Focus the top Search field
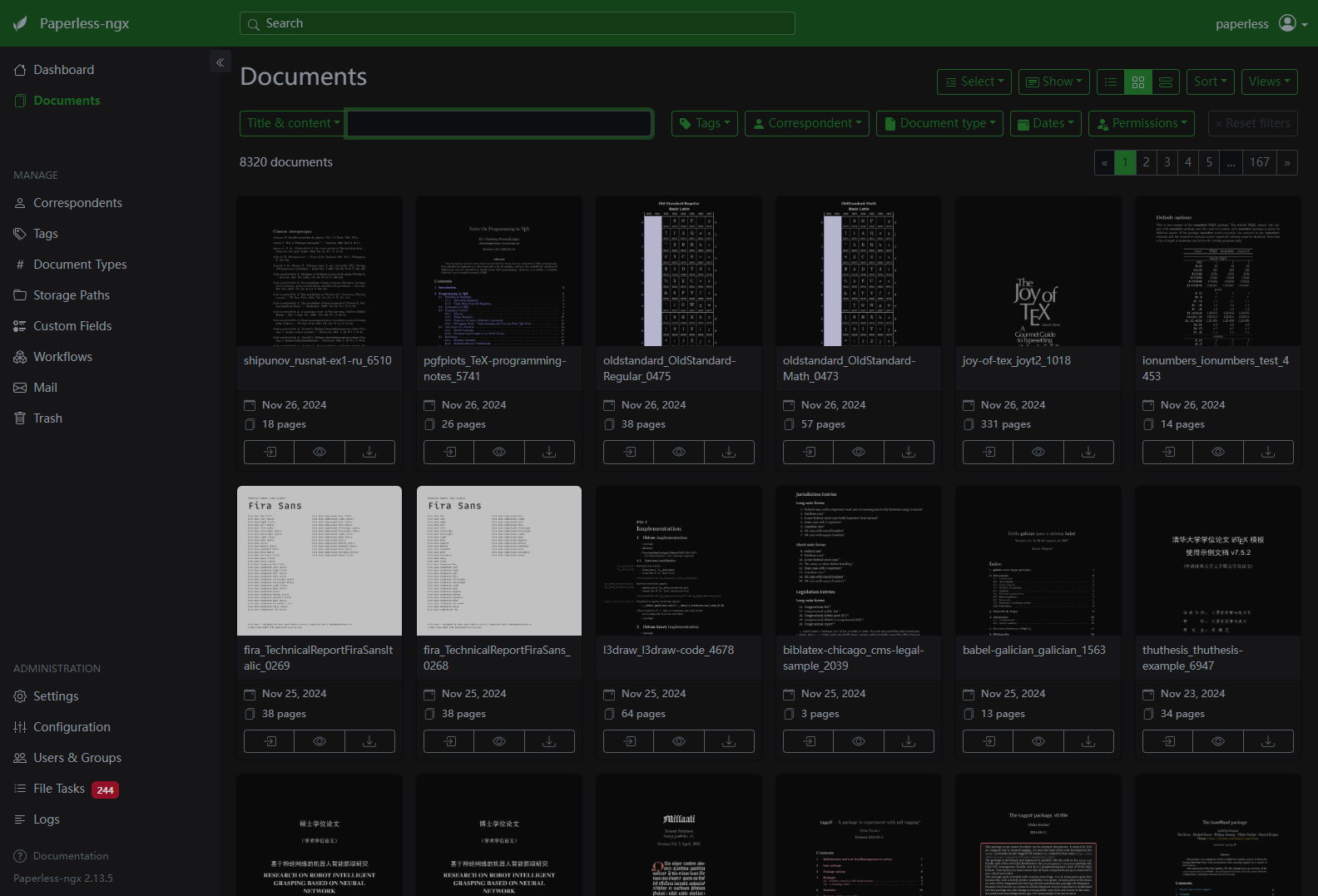This screenshot has width=1318, height=896. [518, 23]
